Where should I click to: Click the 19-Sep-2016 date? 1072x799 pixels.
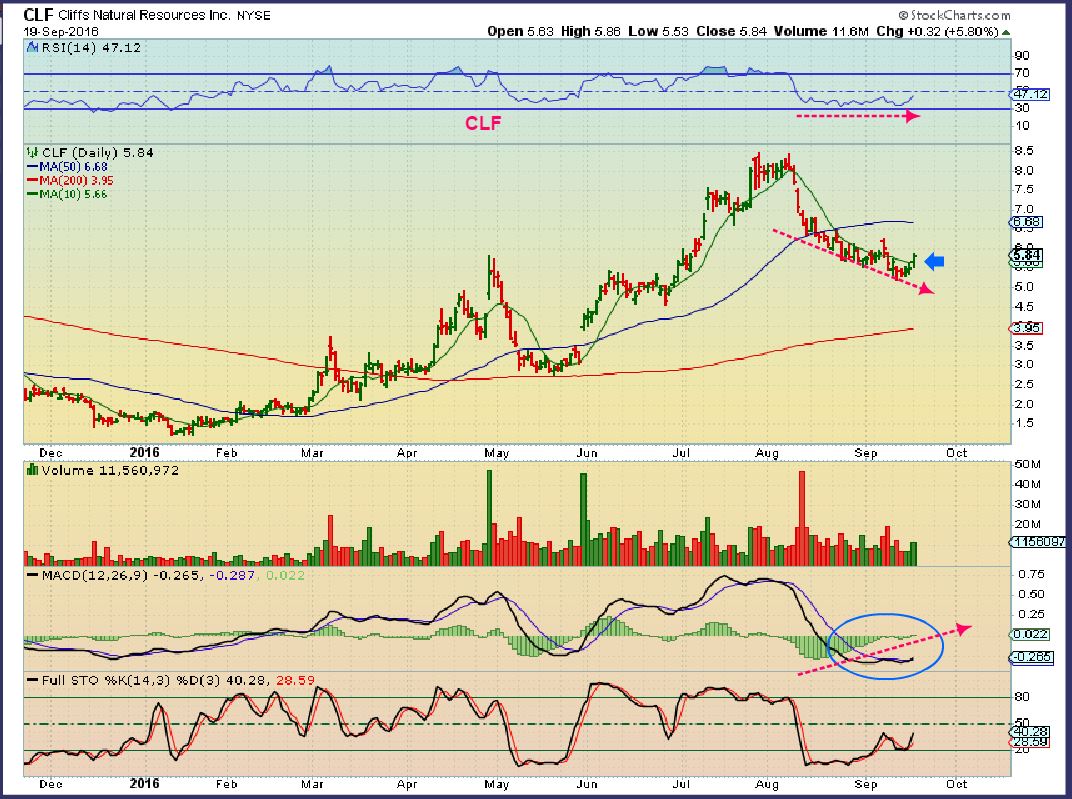61,31
